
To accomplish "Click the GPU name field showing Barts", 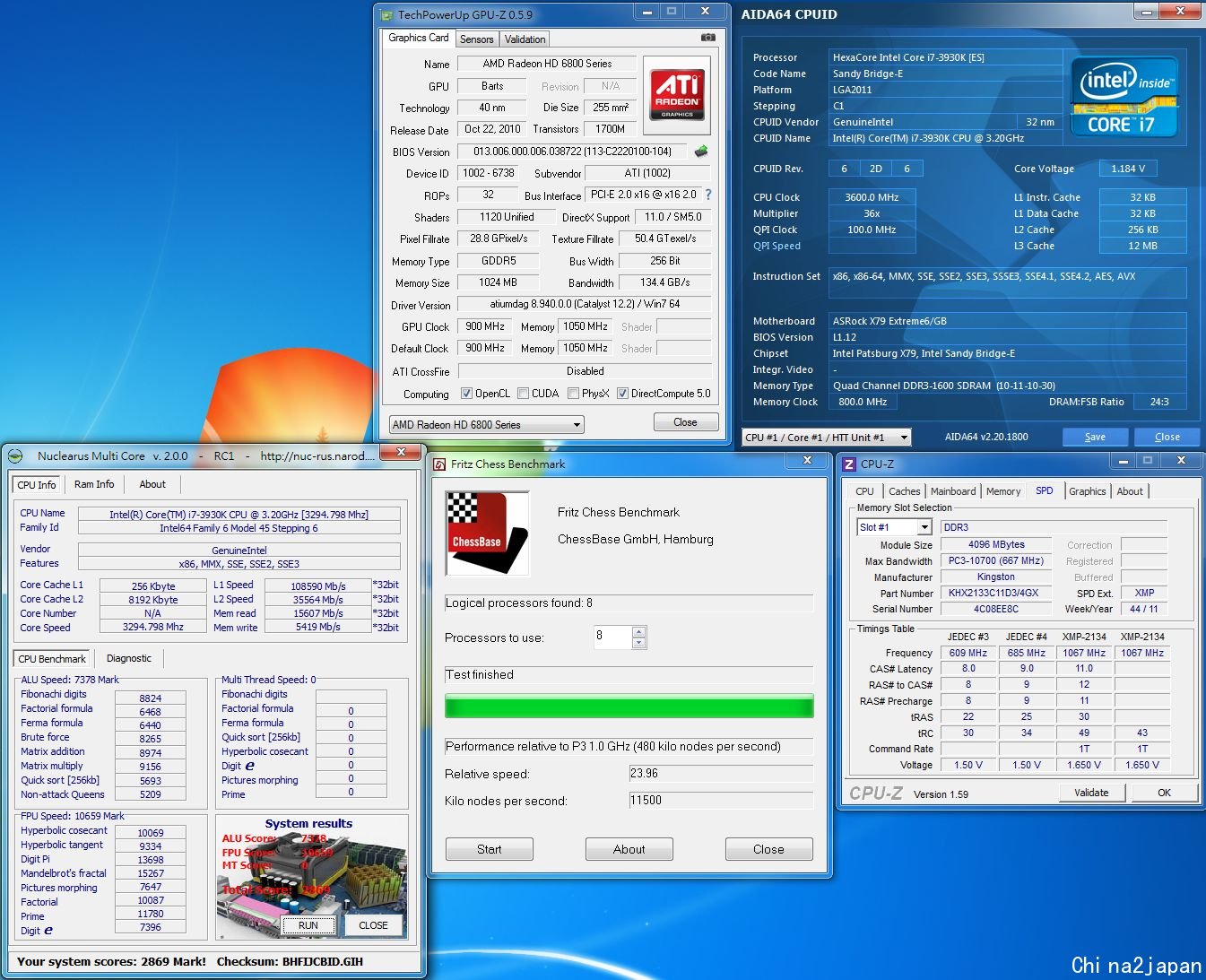I will (491, 86).
